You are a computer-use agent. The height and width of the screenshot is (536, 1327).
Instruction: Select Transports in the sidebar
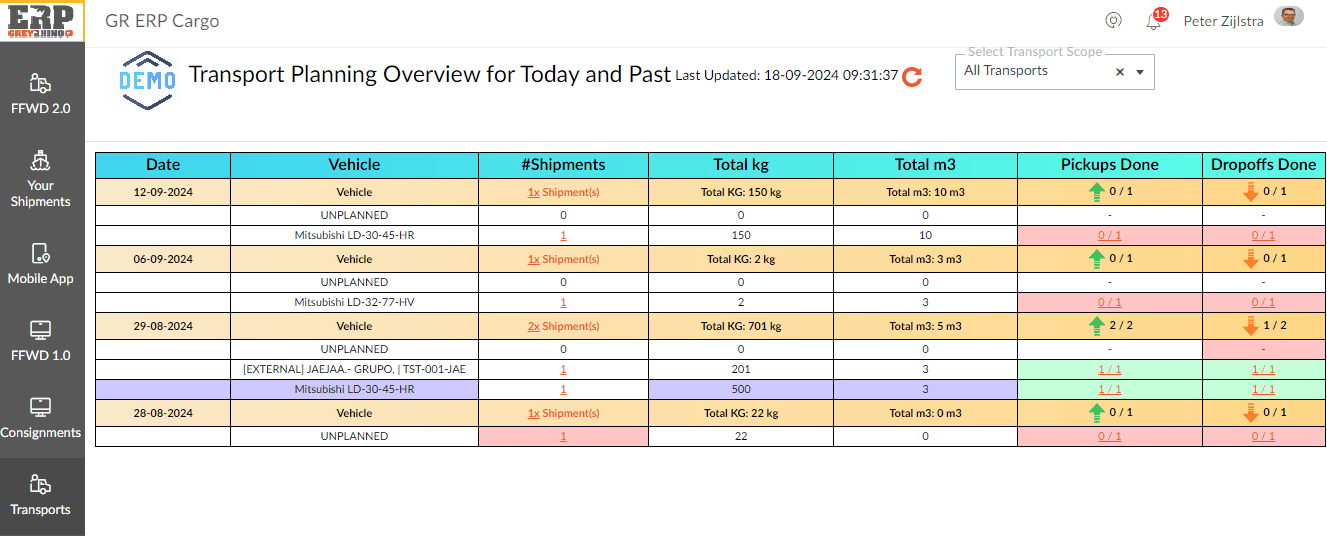(41, 496)
